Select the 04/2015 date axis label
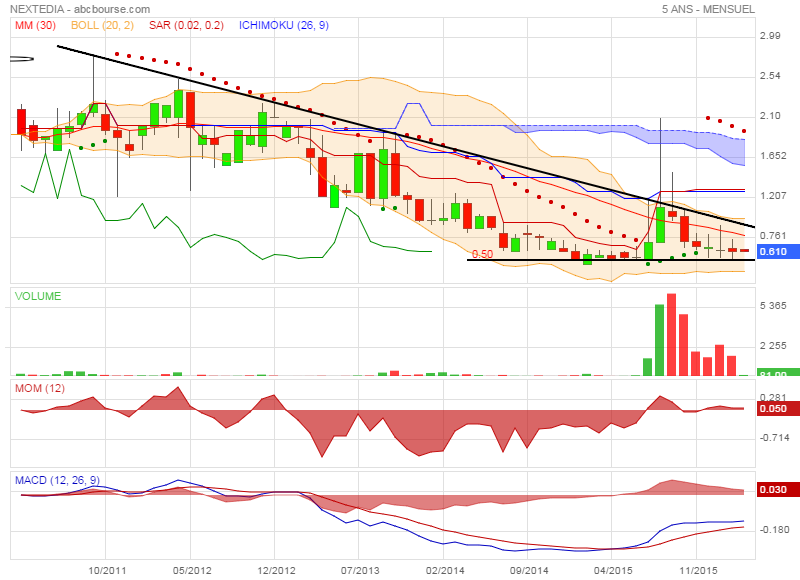The width and height of the screenshot is (800, 580). [613, 570]
